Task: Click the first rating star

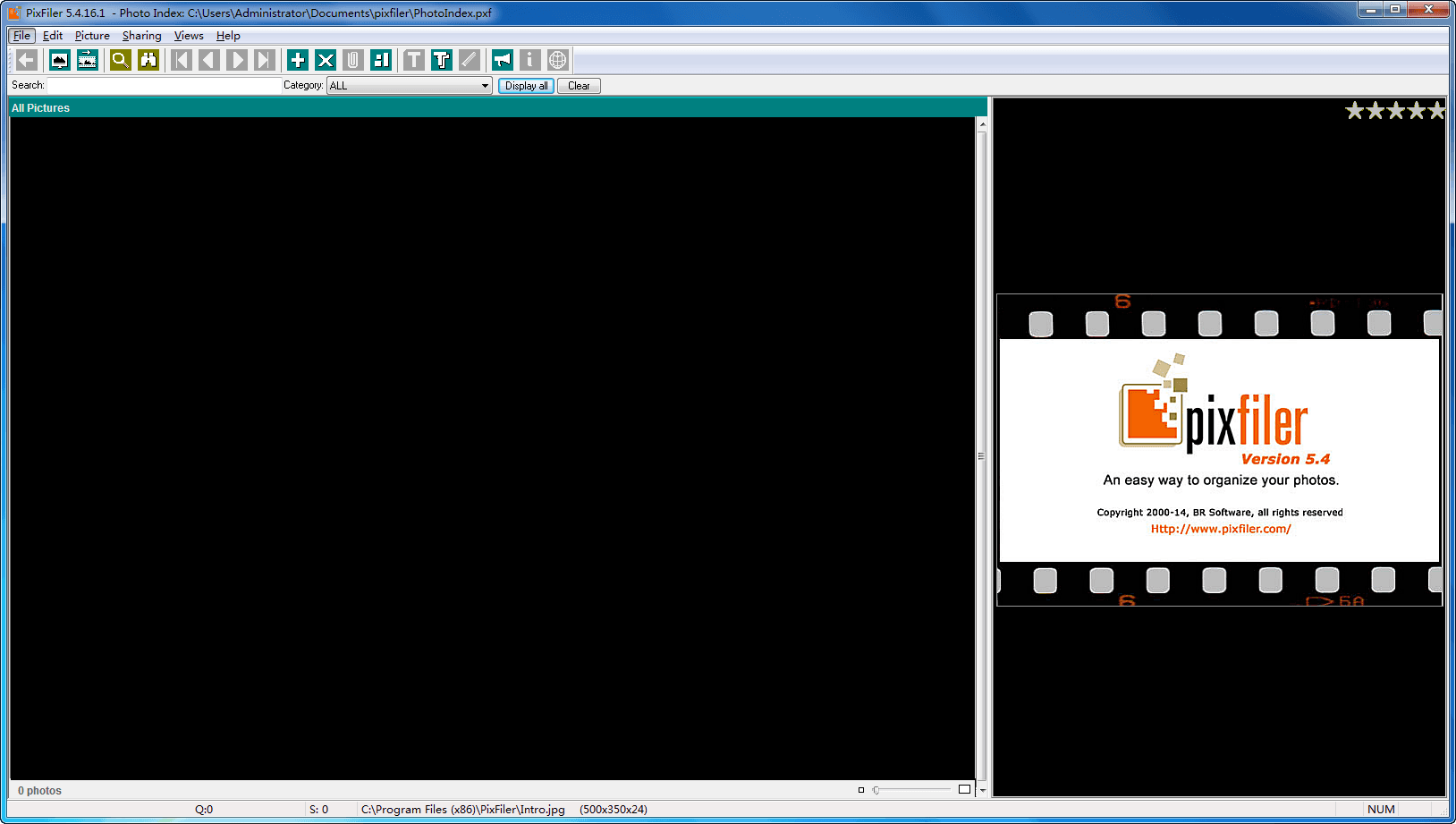Action: [1355, 110]
